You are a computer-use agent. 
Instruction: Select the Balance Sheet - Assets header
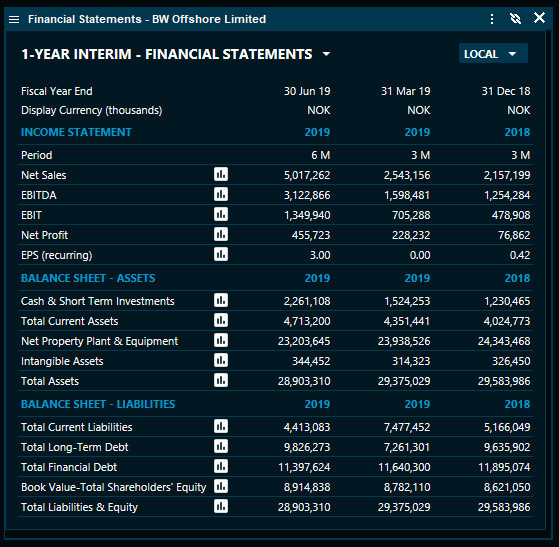[88, 278]
